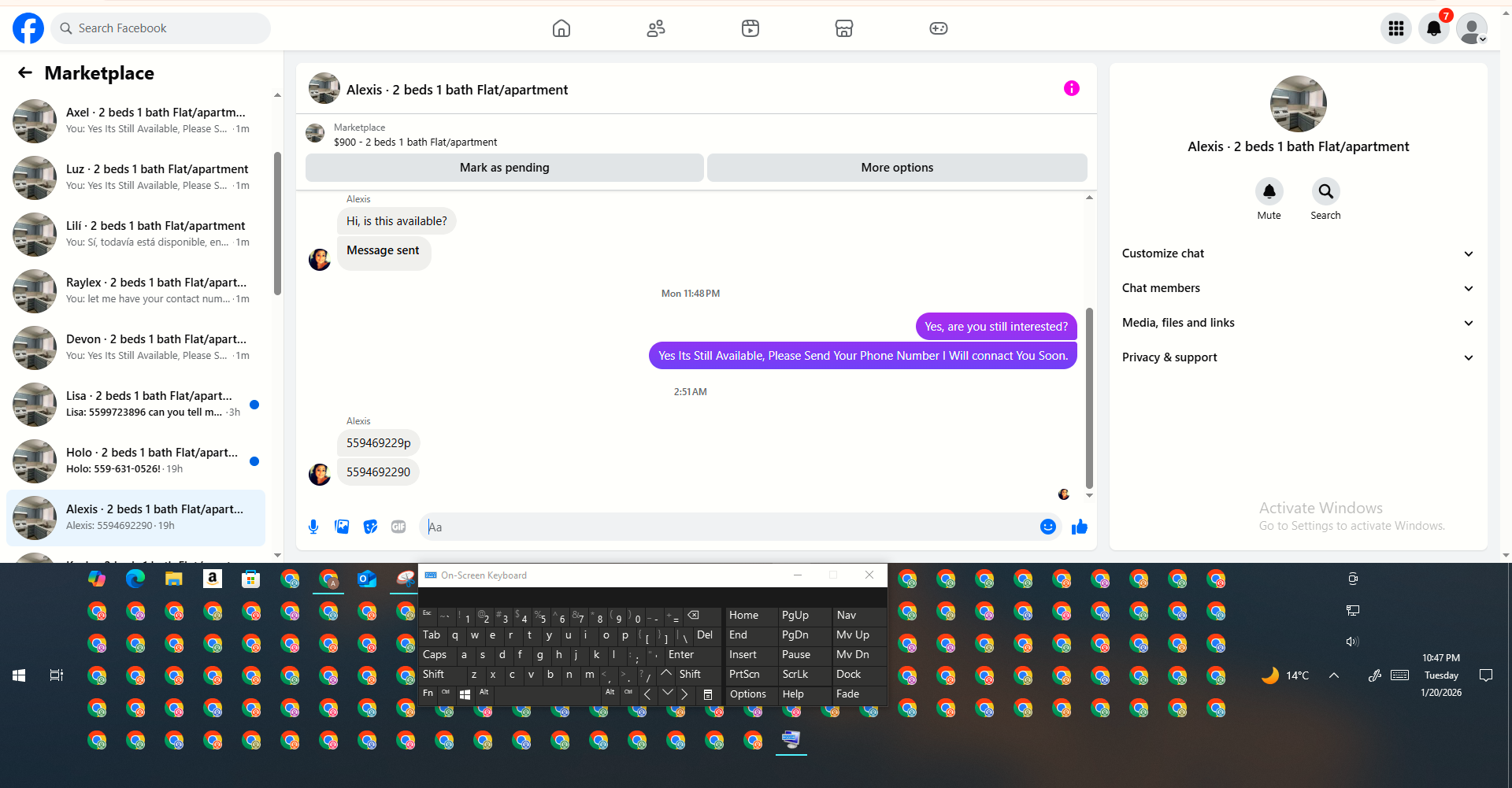
Task: Open Task View on the taskbar
Action: pyautogui.click(x=57, y=675)
